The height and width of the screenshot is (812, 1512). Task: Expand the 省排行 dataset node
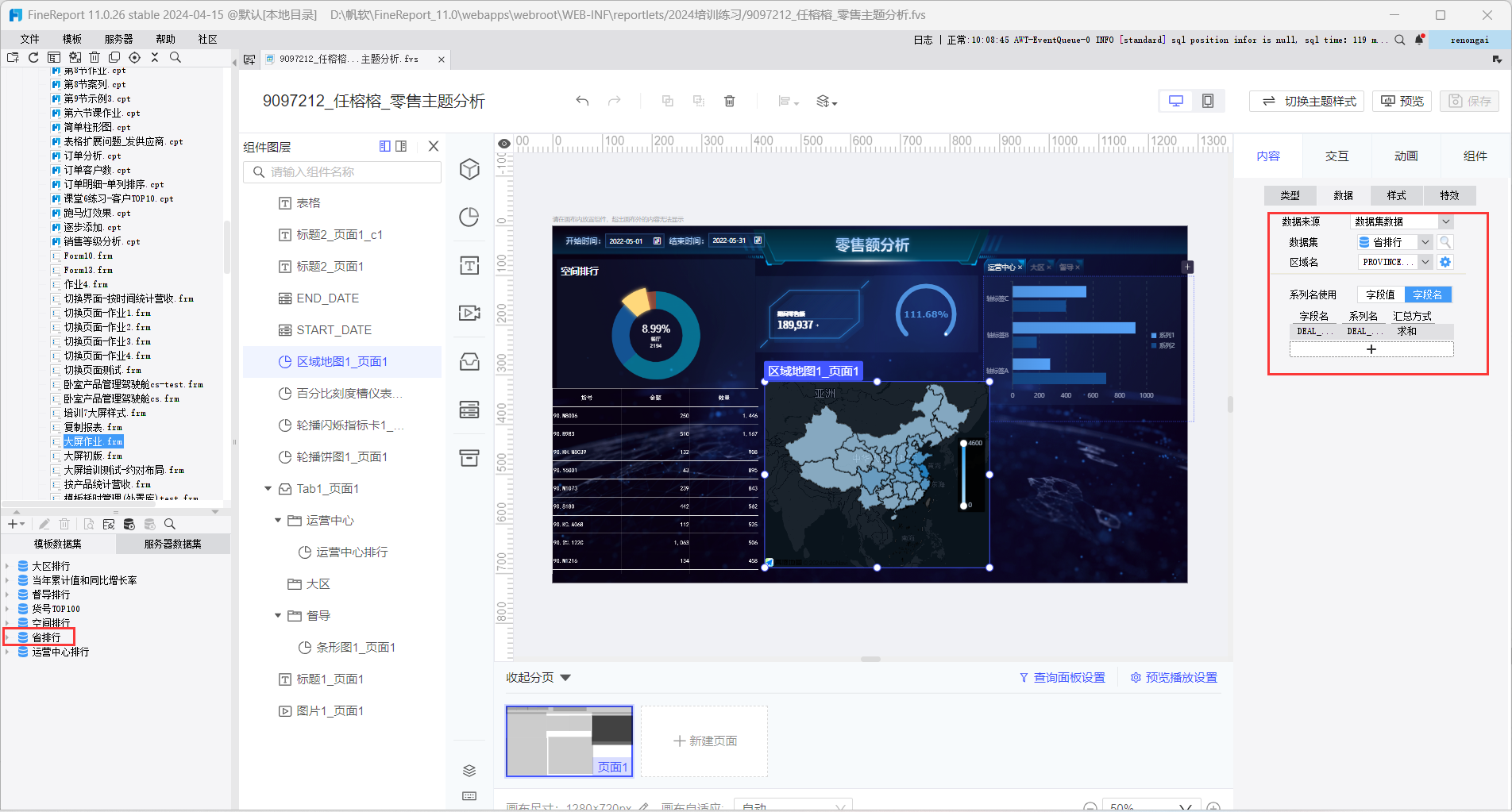[x=8, y=637]
